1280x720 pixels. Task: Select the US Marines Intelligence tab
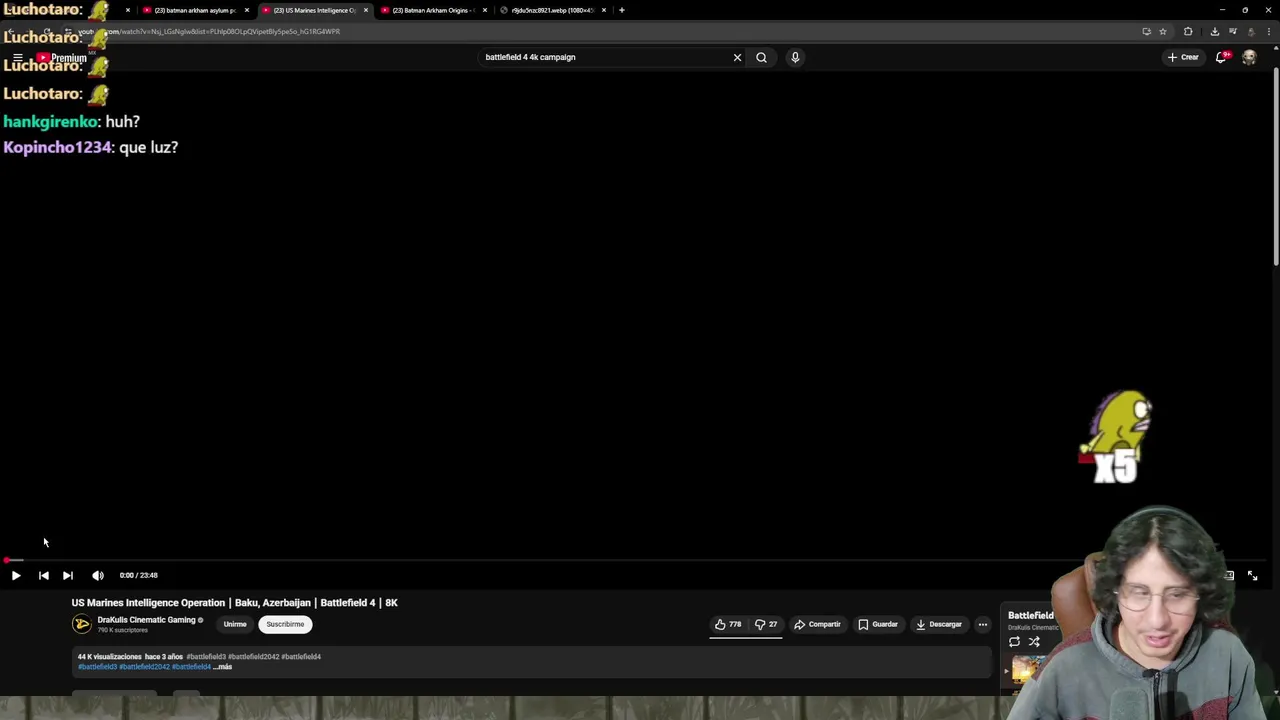(x=313, y=10)
